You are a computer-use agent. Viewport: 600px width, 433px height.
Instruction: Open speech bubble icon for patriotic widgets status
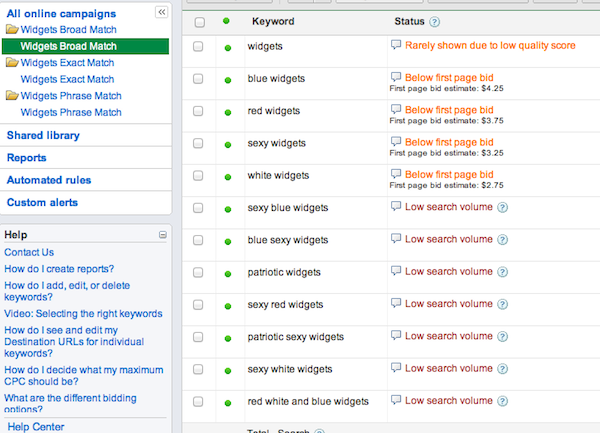[396, 271]
